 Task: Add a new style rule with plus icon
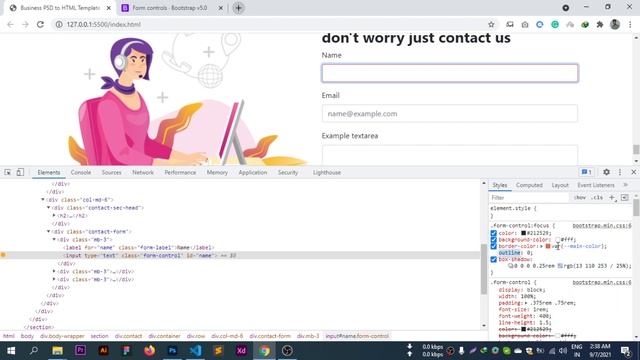tap(612, 198)
